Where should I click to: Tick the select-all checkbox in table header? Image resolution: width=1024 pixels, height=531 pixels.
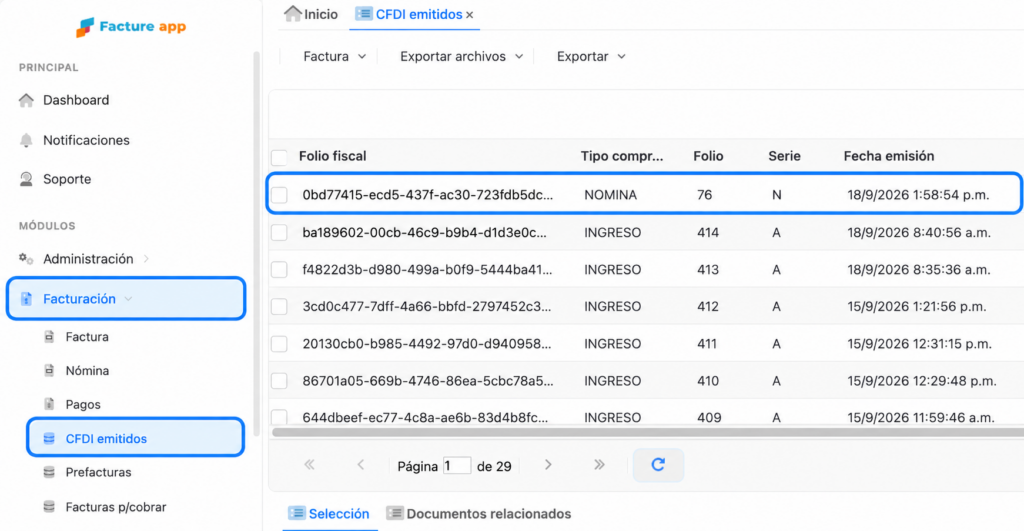280,157
